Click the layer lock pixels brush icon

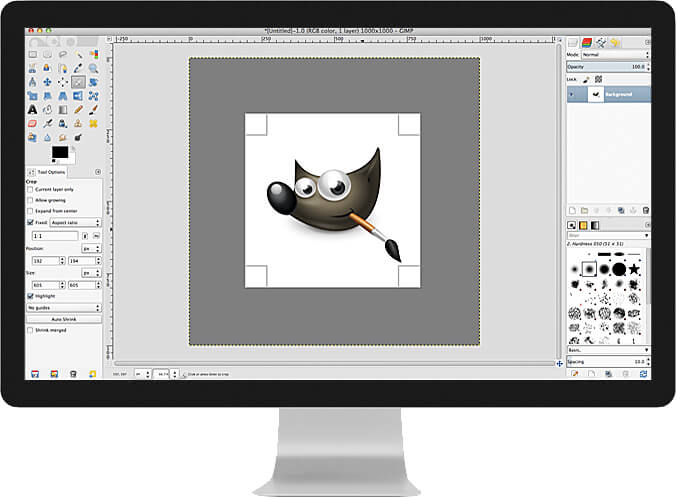tap(586, 79)
